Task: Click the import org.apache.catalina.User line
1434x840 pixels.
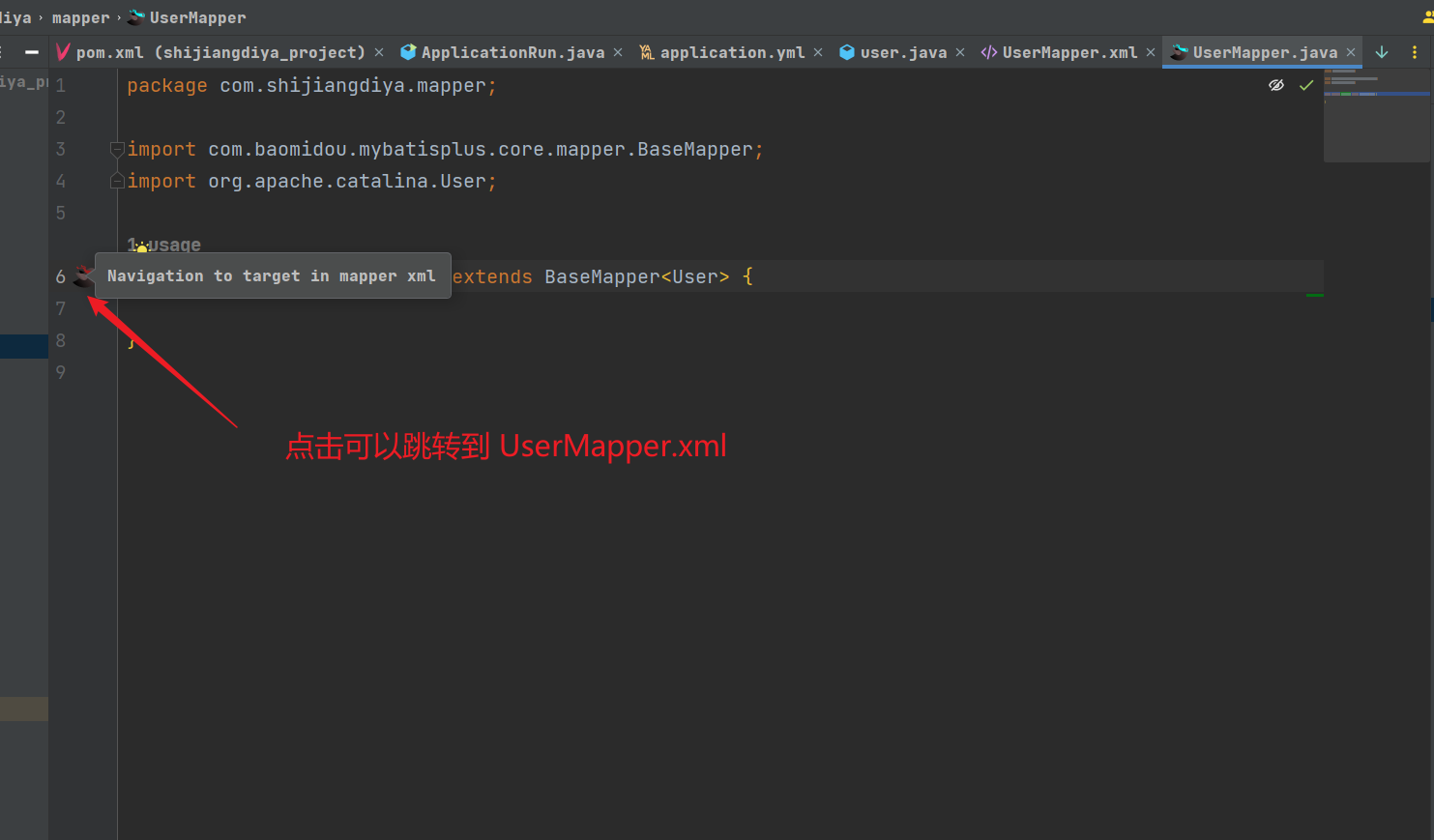Action: point(311,181)
